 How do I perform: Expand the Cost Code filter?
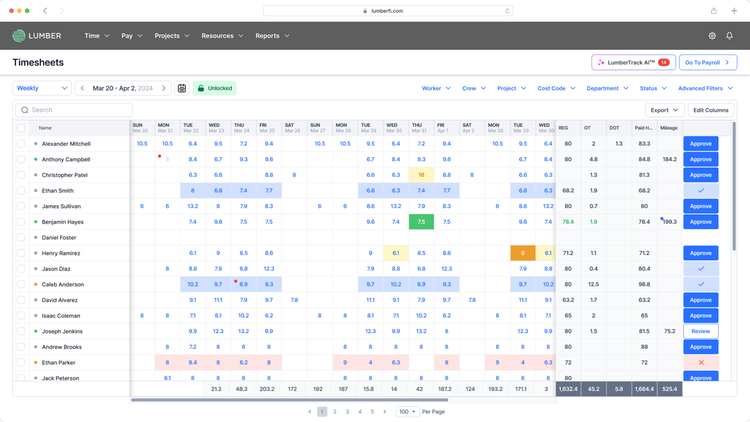(x=556, y=88)
